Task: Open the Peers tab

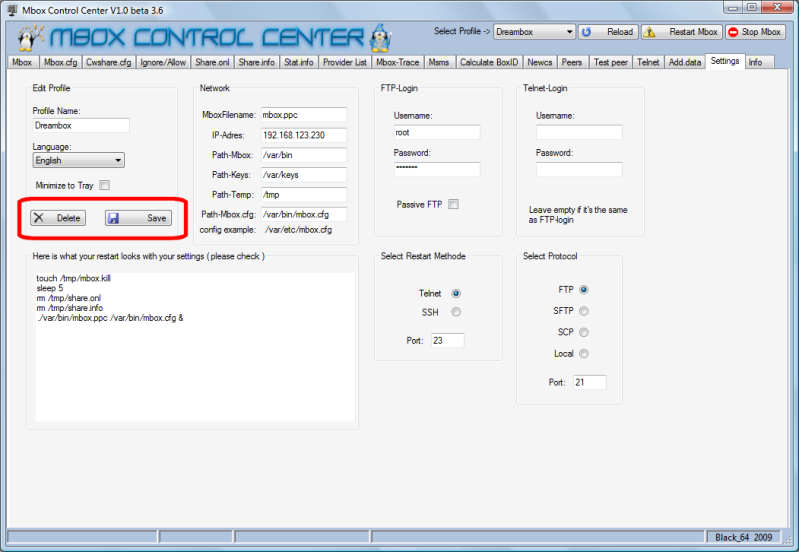Action: pos(572,62)
